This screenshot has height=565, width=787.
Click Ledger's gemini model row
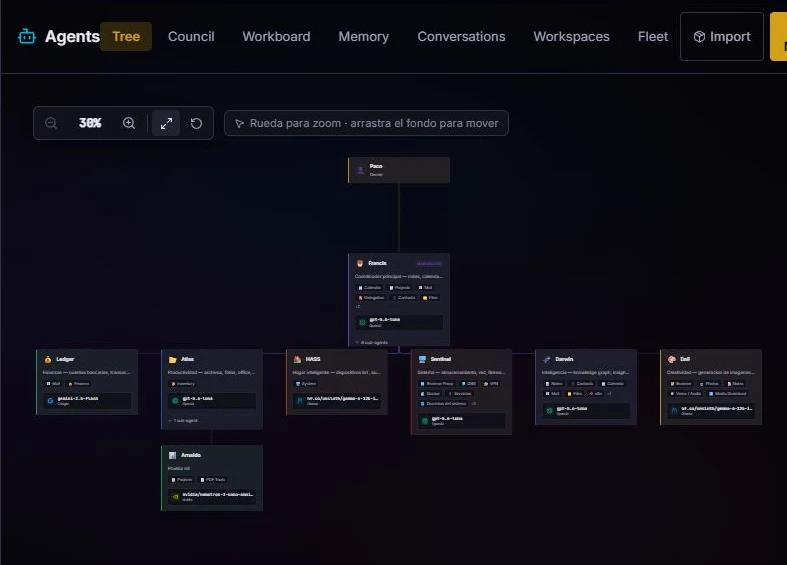coord(87,401)
